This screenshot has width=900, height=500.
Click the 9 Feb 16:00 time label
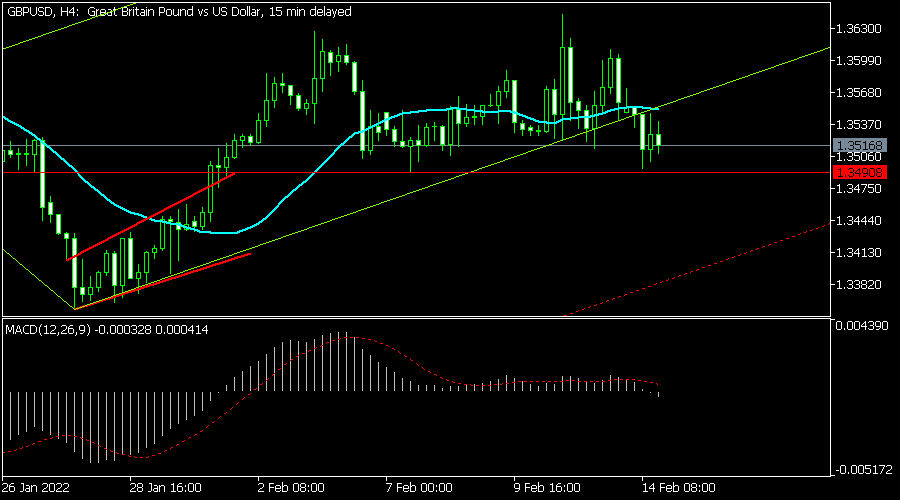click(x=548, y=488)
